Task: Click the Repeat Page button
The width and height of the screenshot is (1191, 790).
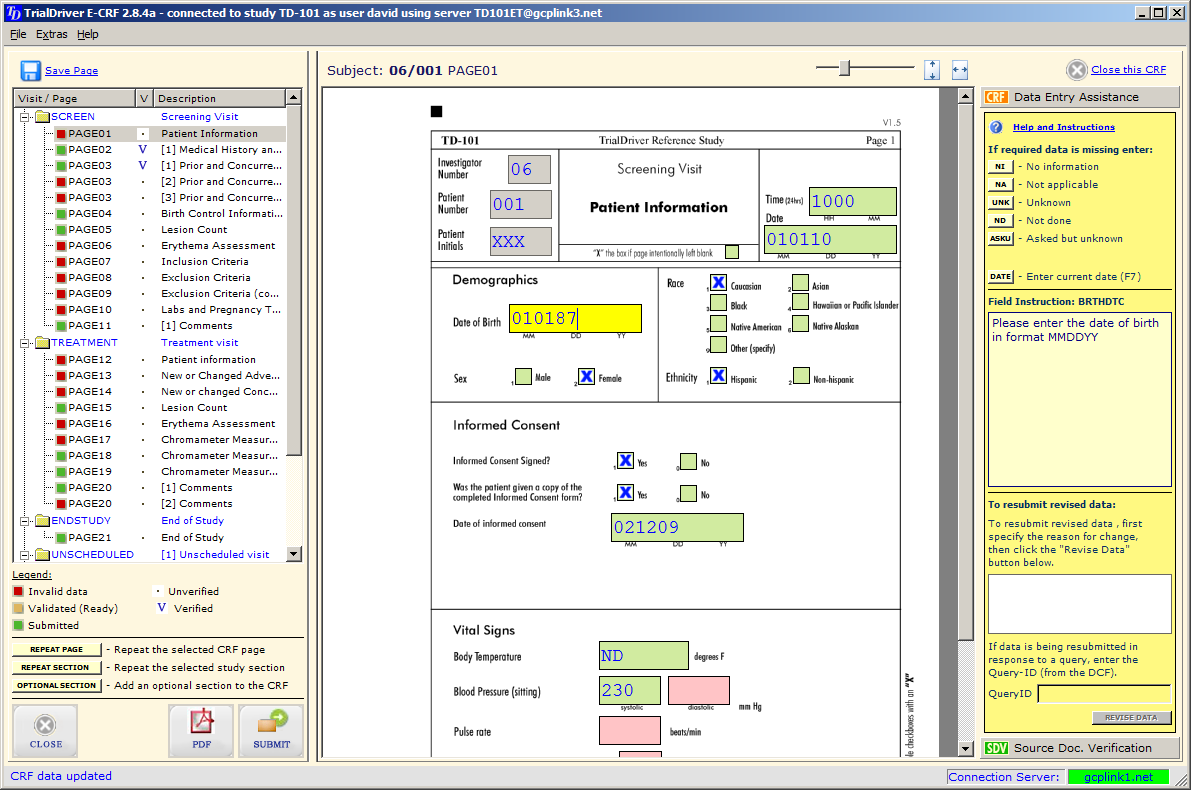Action: click(58, 650)
